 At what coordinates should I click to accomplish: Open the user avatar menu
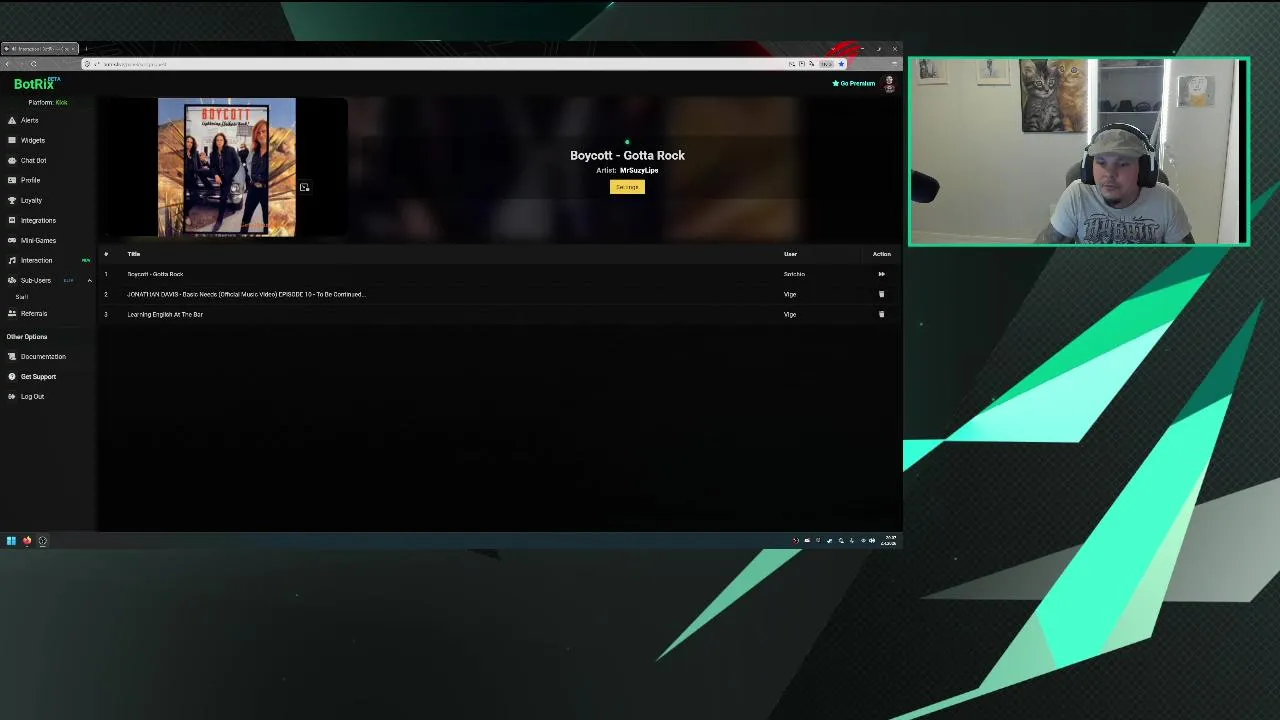[889, 84]
